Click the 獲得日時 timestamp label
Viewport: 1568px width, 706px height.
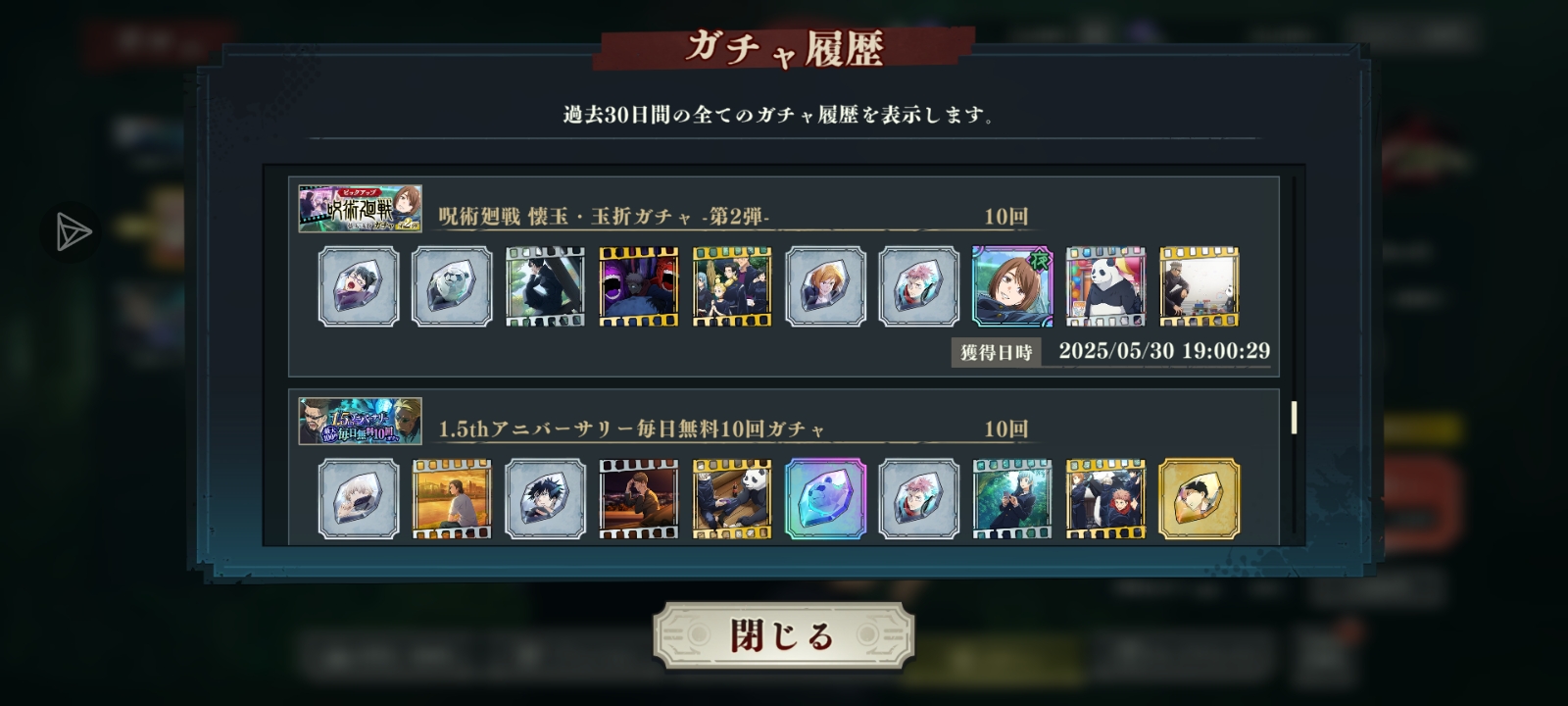(996, 352)
